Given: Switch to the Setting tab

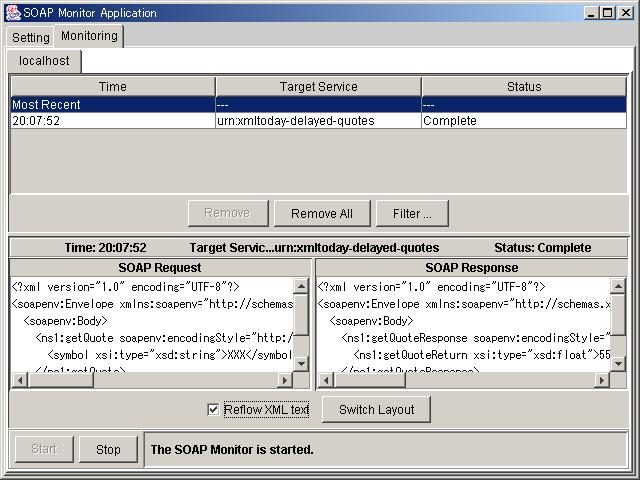Looking at the screenshot, I should (30, 37).
